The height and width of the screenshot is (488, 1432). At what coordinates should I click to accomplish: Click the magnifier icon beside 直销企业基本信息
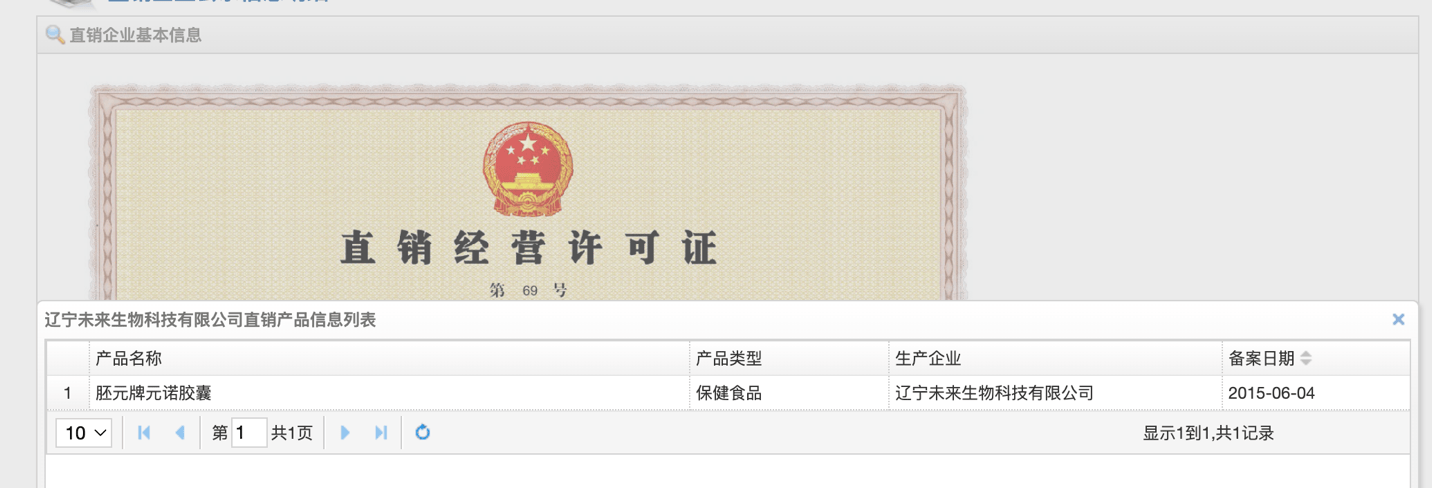coord(55,35)
